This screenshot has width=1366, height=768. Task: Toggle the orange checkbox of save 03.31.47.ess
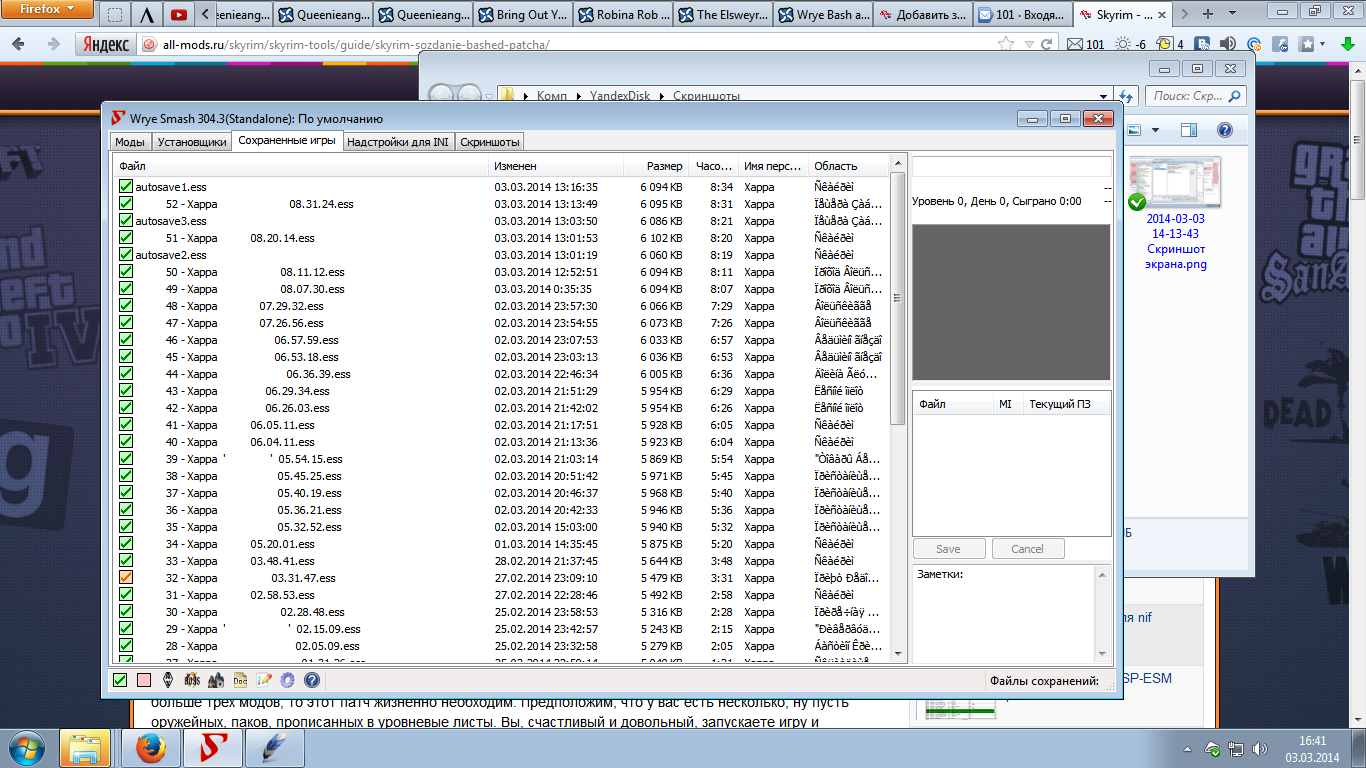[x=125, y=578]
